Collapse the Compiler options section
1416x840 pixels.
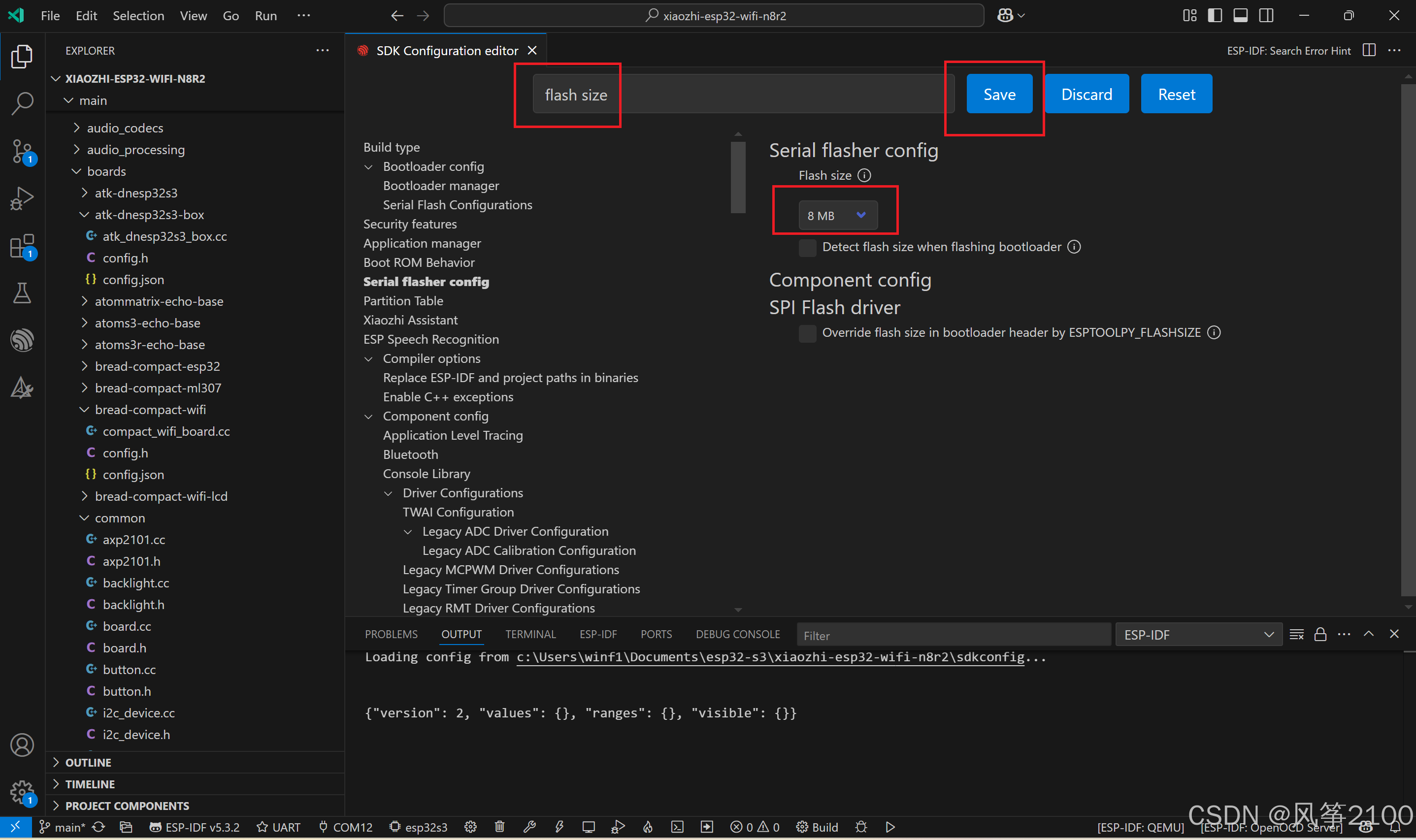click(369, 359)
